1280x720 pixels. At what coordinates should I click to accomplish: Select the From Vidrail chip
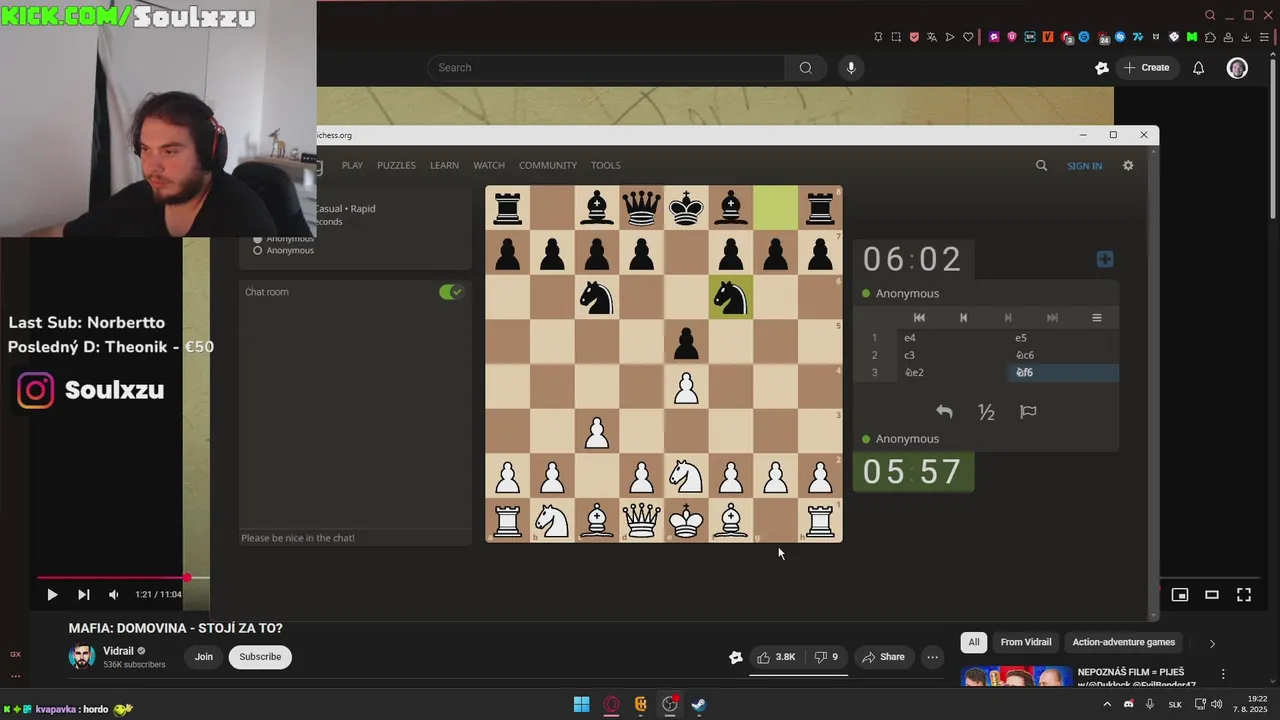(1026, 642)
